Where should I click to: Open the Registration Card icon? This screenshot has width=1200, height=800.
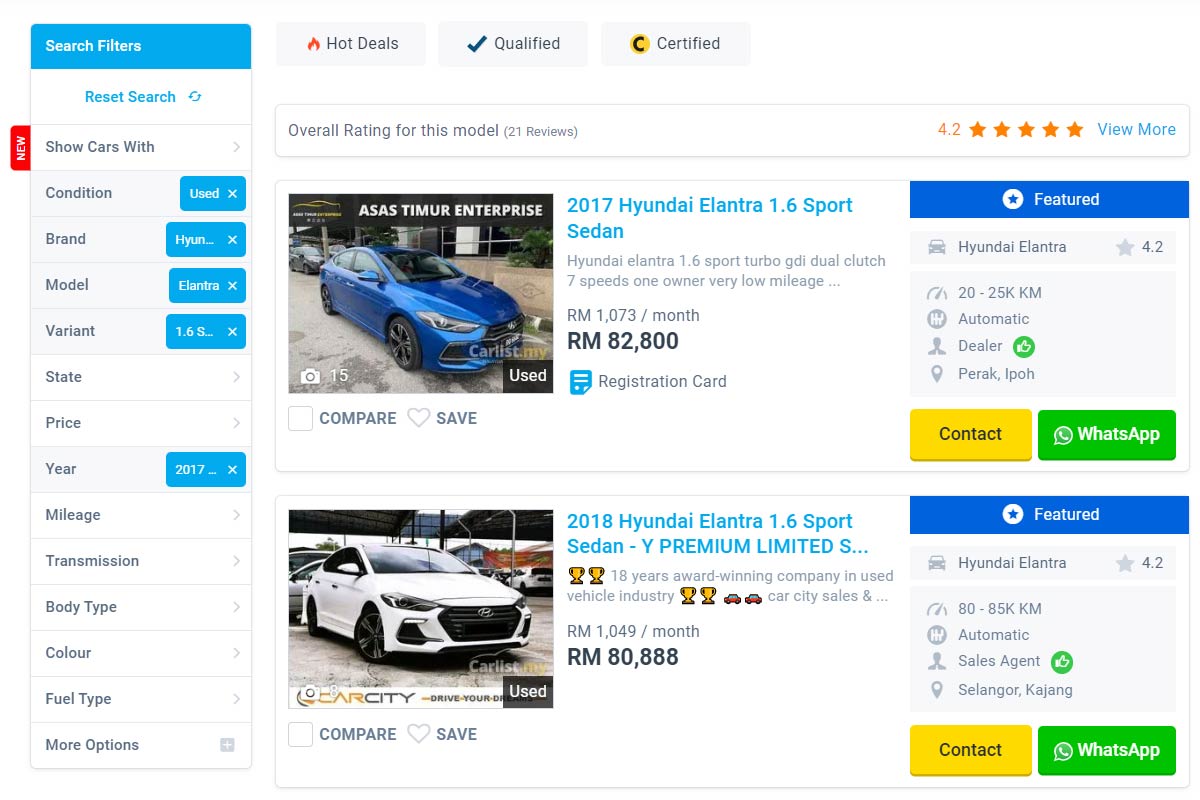(580, 382)
